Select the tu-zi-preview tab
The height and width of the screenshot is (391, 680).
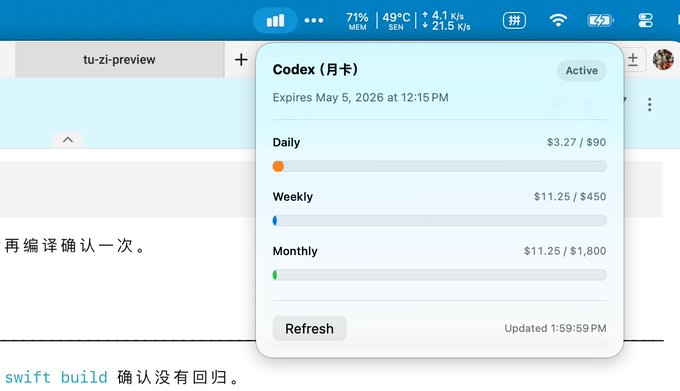tap(119, 59)
